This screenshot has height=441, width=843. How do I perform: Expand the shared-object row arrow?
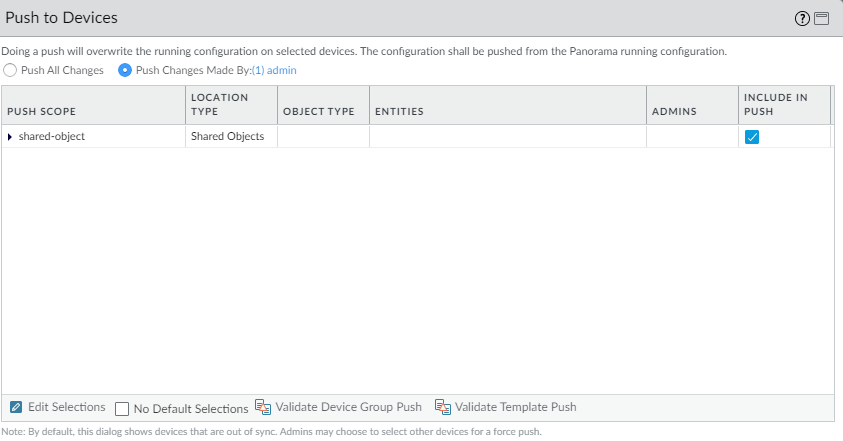click(x=10, y=136)
